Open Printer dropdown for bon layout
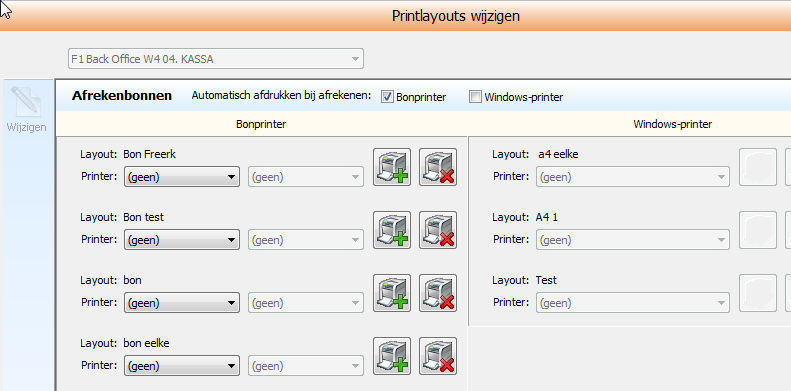Screen dimensions: 791x391 (x=182, y=303)
